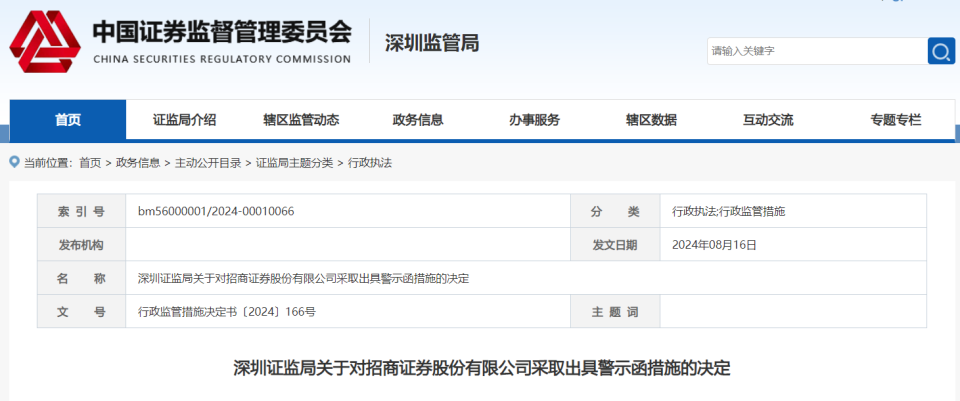Viewport: 960px width, 401px height.
Task: Click the 中国证券监督管理委员会 site title
Action: [x=222, y=32]
